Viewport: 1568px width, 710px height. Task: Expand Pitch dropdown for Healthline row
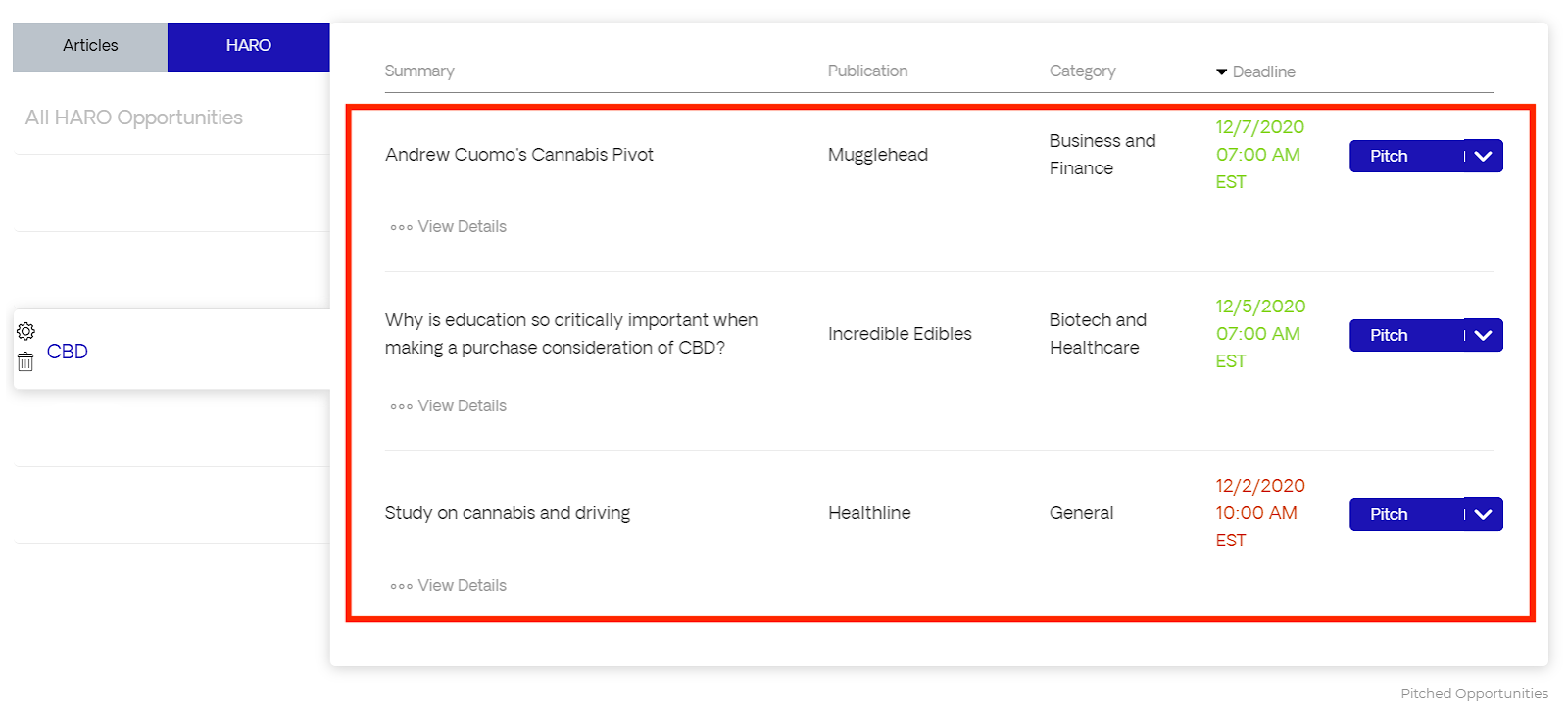pyautogui.click(x=1484, y=514)
